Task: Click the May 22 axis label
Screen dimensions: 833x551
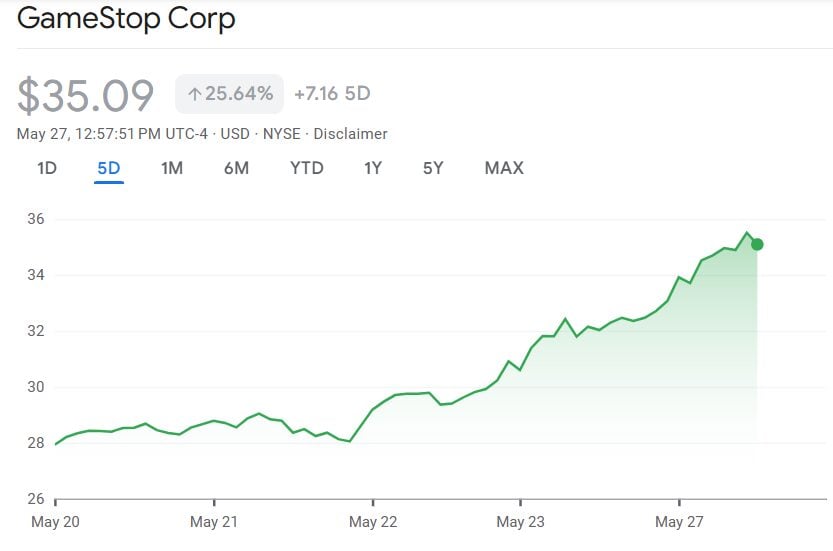Action: tap(373, 522)
